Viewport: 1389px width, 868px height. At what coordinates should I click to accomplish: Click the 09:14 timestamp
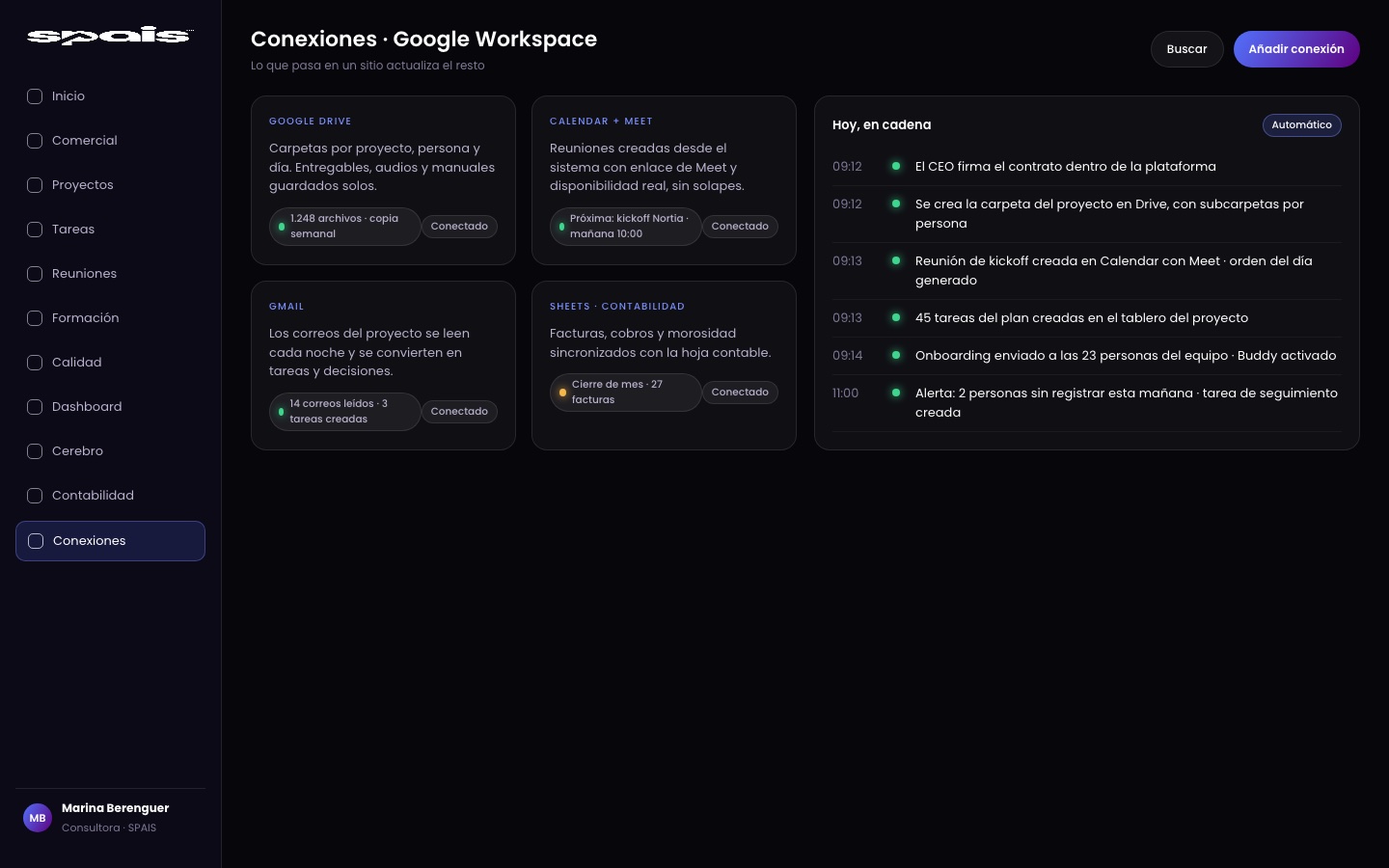pyautogui.click(x=848, y=356)
